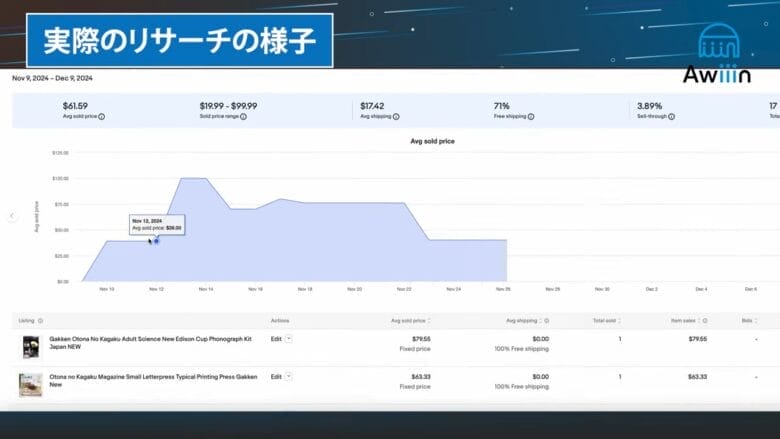The width and height of the screenshot is (780, 439).
Task: Click $63.33 Avg sold price in second row
Action: tap(421, 377)
